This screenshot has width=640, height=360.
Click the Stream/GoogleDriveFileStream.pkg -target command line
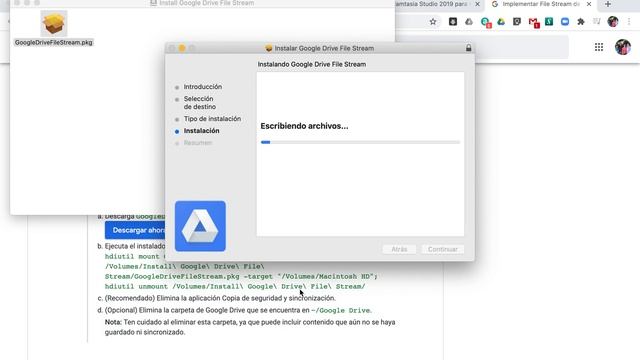[241, 276]
